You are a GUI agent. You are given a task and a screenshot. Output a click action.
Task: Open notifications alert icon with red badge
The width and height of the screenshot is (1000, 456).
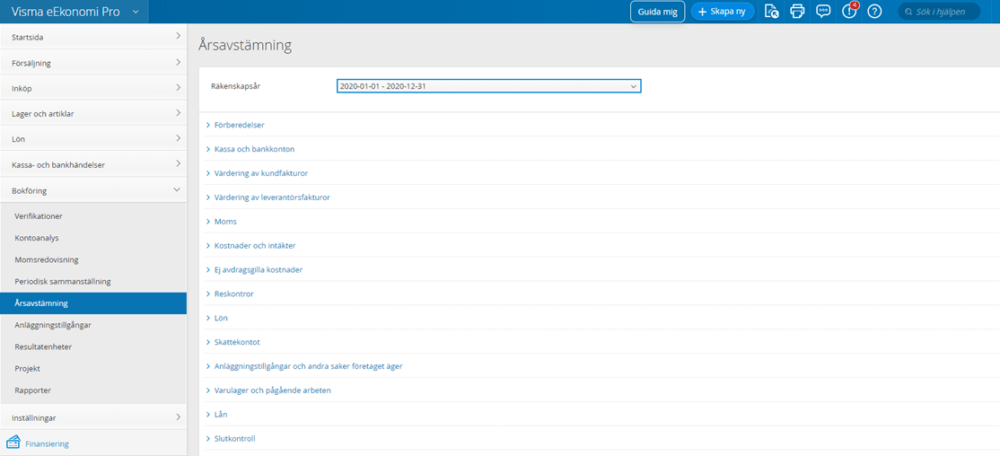click(849, 11)
